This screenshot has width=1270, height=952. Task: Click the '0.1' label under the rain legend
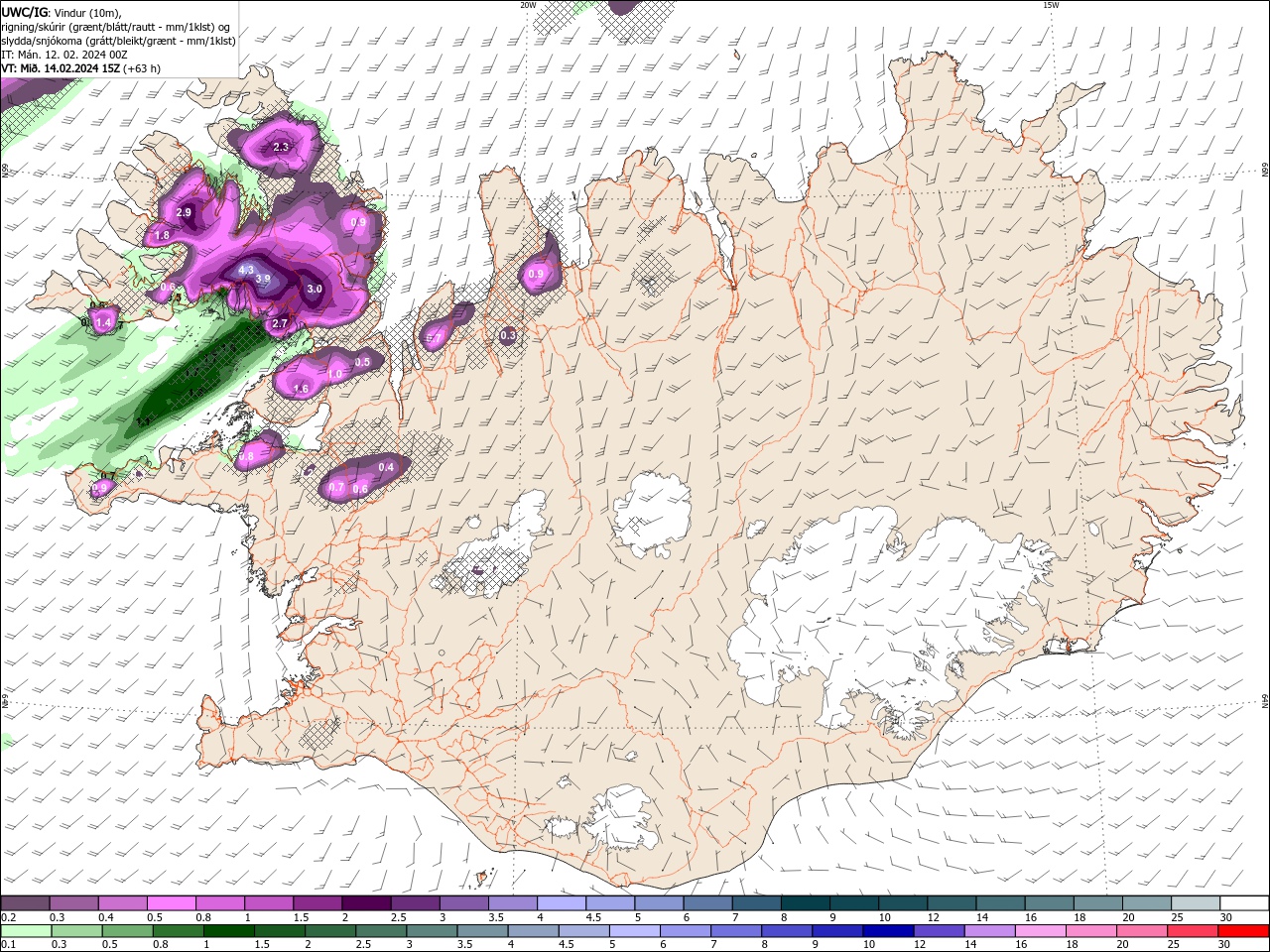pos(8,945)
